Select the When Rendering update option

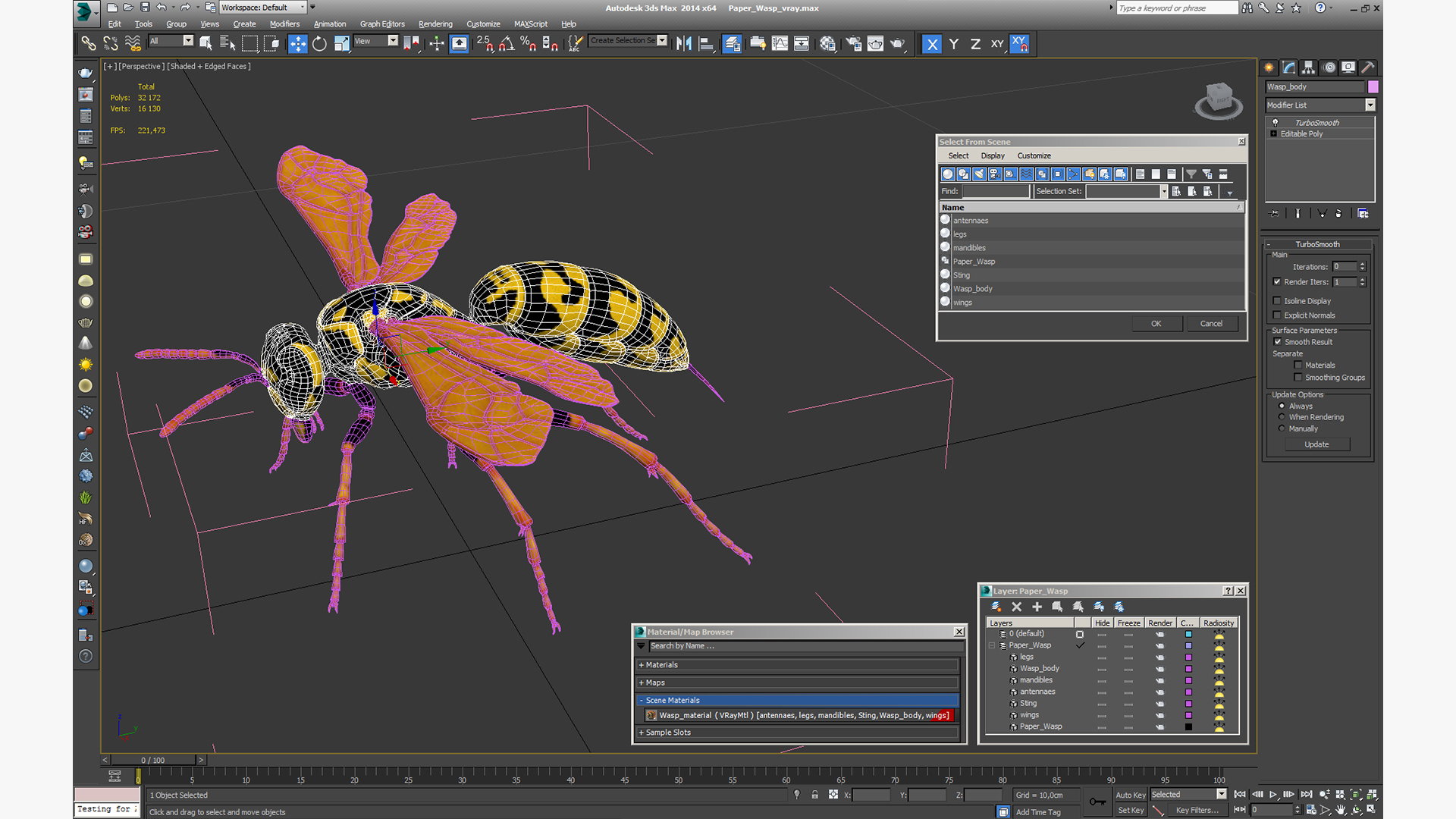click(x=1282, y=417)
